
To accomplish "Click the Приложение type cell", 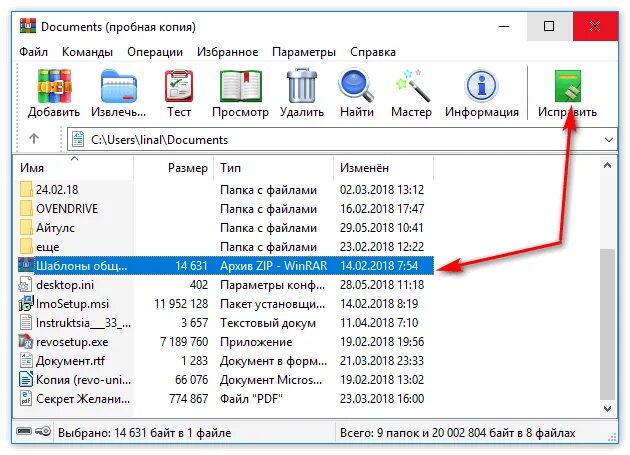I will 256,342.
